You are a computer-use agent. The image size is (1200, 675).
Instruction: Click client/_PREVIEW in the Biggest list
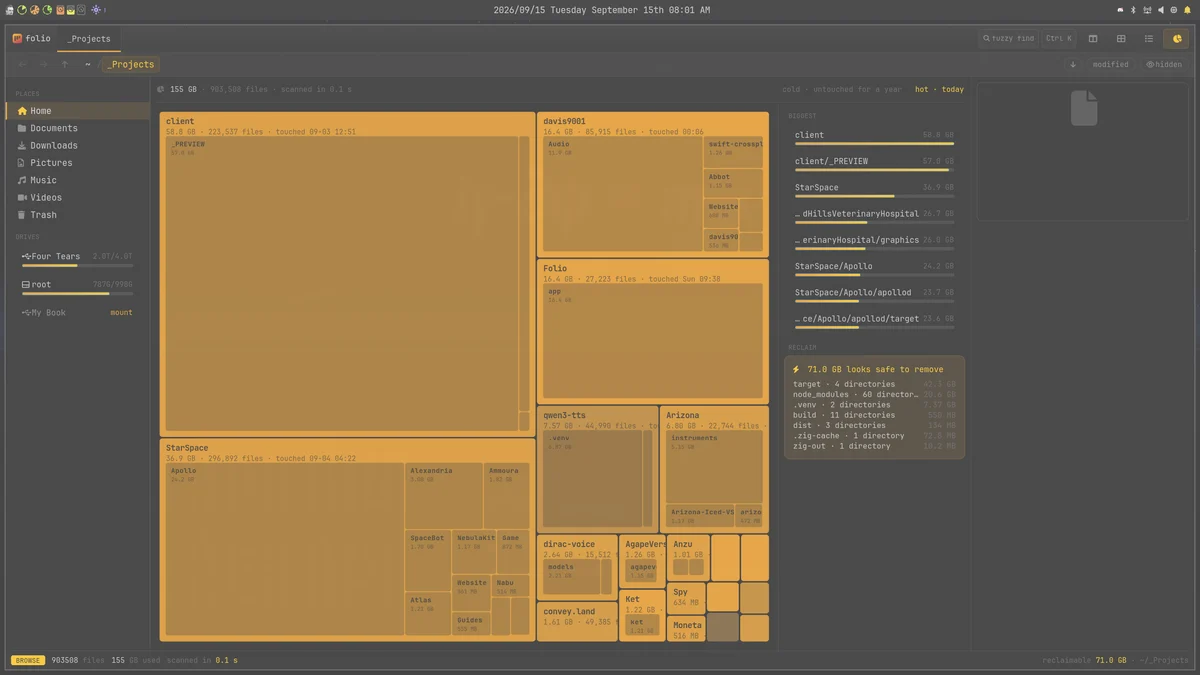[x=874, y=163]
